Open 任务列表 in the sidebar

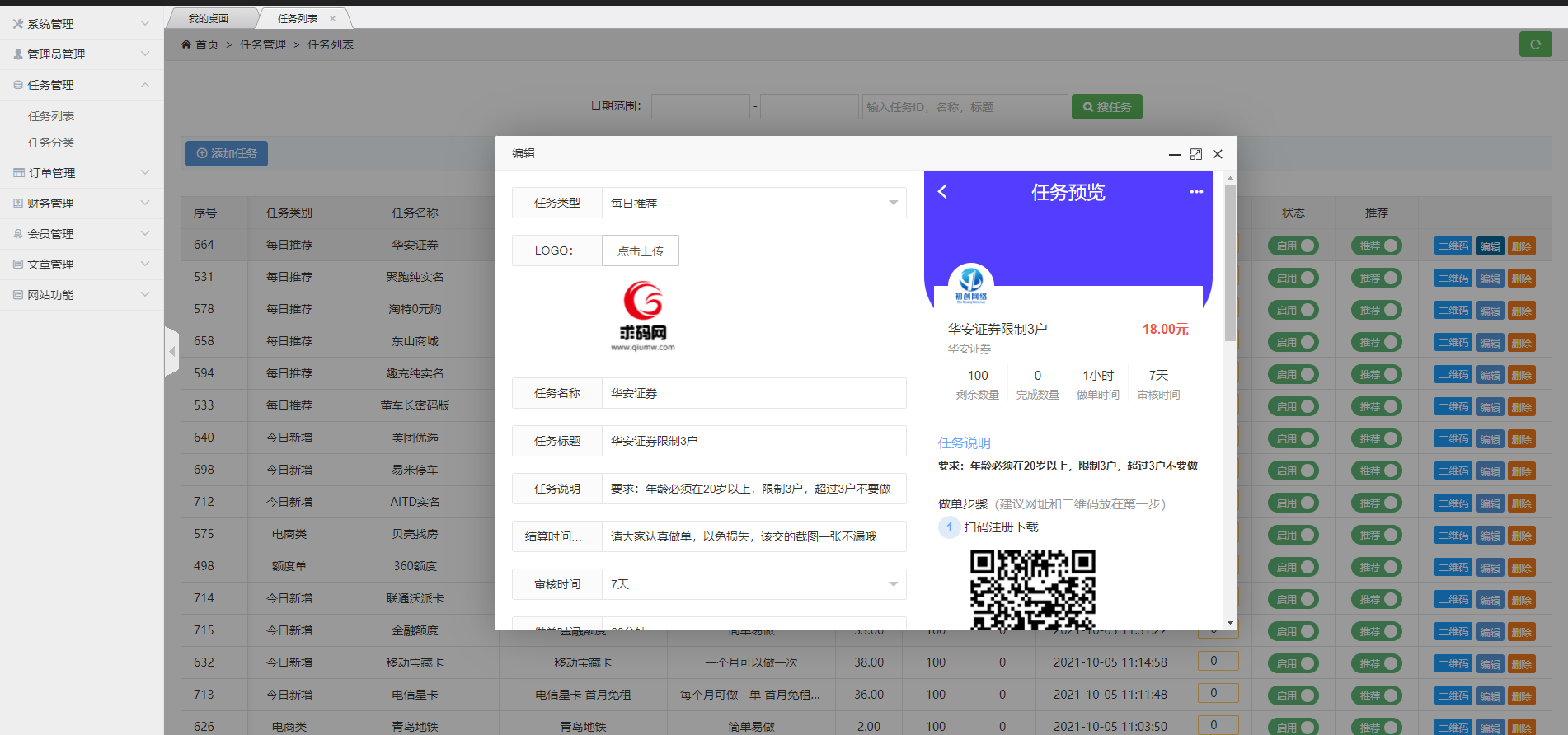point(51,116)
